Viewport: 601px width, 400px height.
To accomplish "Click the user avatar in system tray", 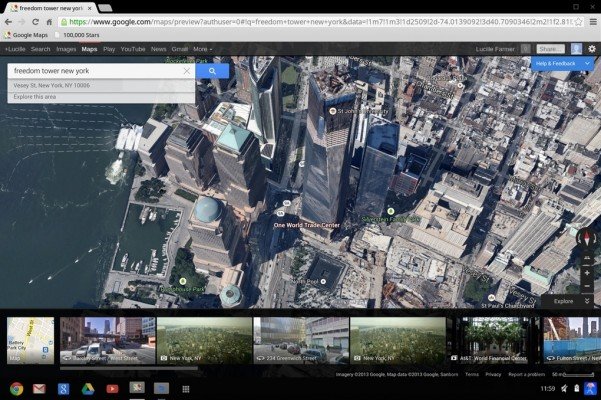I will [x=590, y=389].
